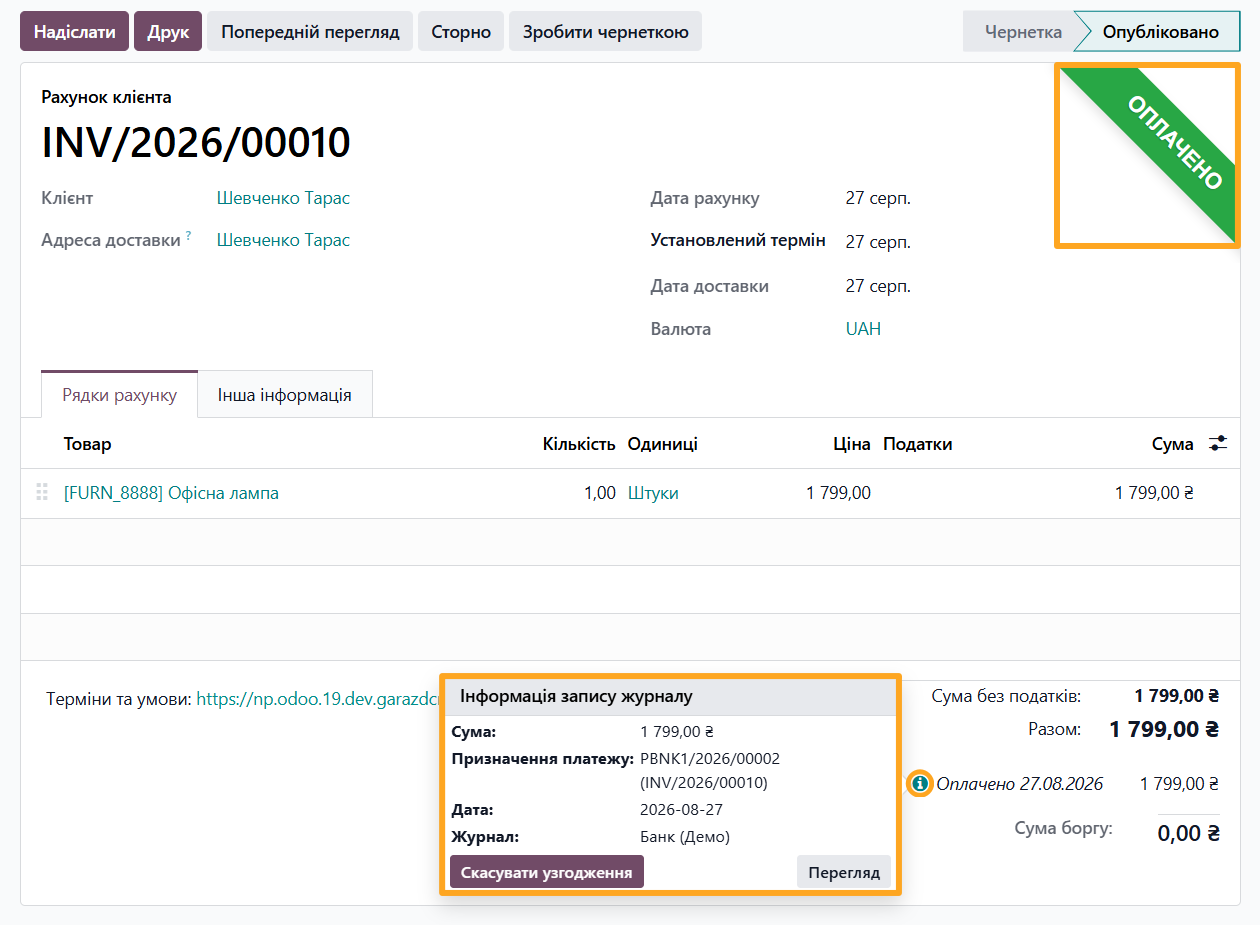Click Інформація запису журналу popup title

tap(576, 696)
